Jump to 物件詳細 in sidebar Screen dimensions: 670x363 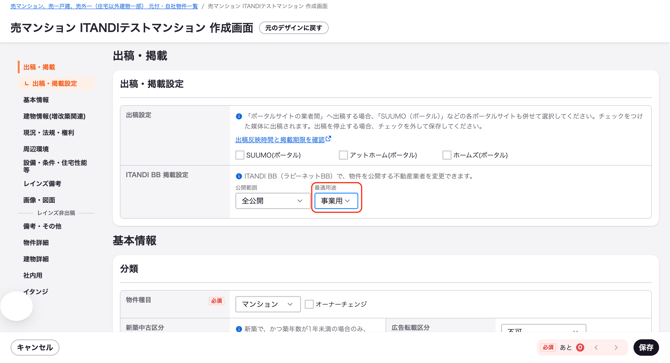(x=36, y=243)
